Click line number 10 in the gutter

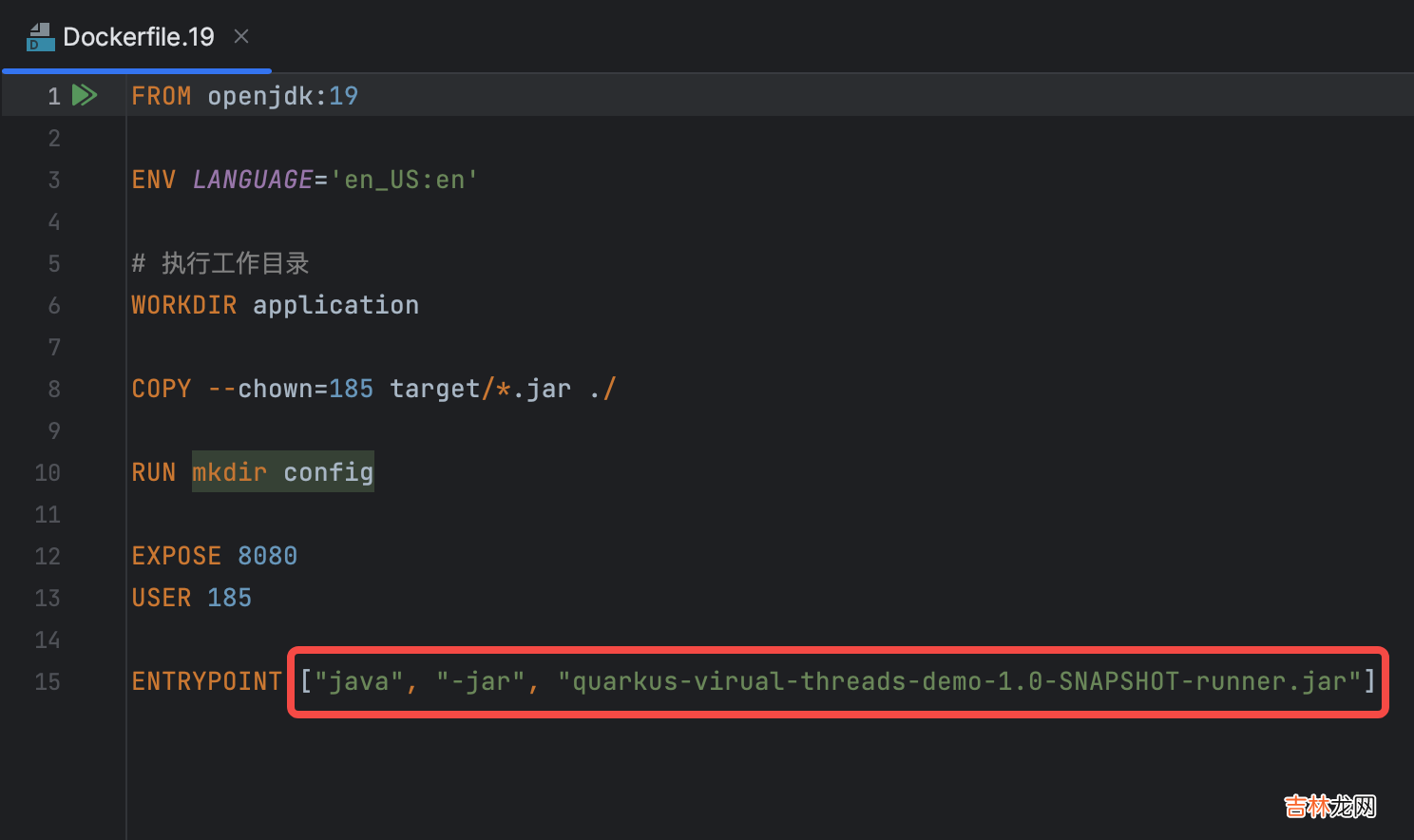pos(48,472)
